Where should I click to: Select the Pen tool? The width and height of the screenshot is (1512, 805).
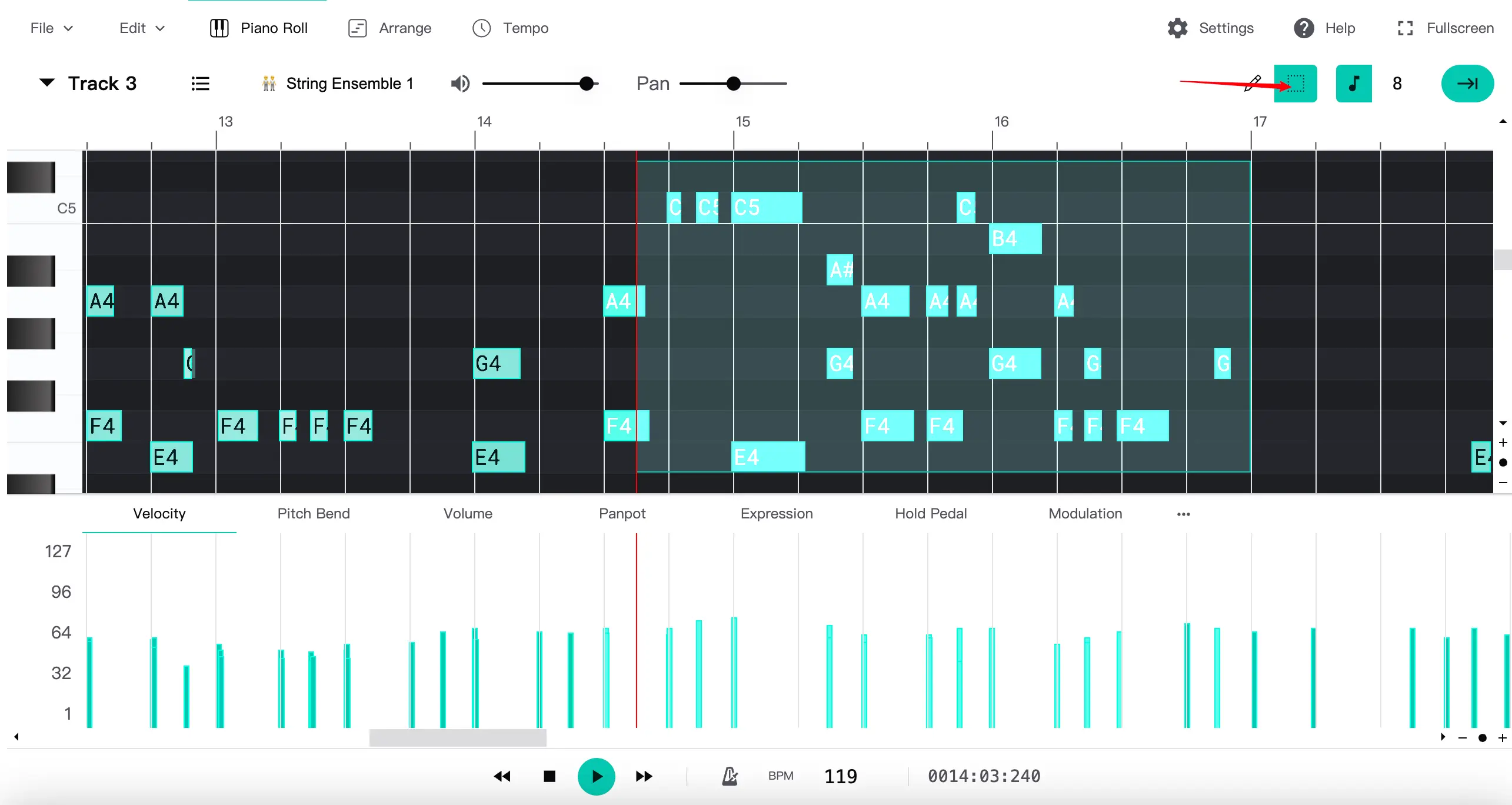coord(1254,83)
